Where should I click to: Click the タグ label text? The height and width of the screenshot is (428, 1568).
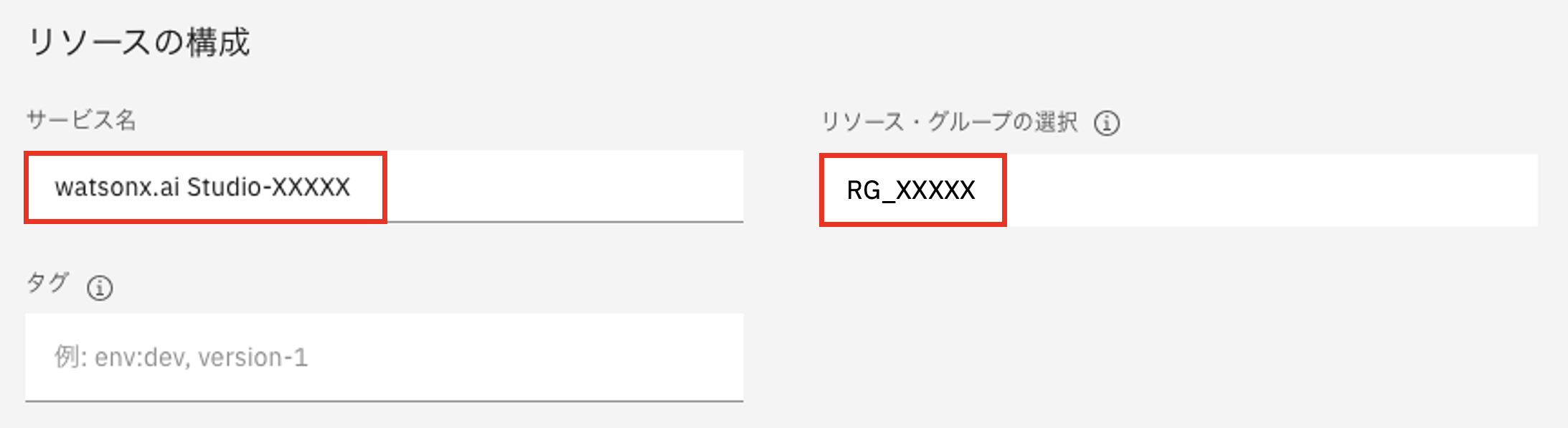click(47, 282)
